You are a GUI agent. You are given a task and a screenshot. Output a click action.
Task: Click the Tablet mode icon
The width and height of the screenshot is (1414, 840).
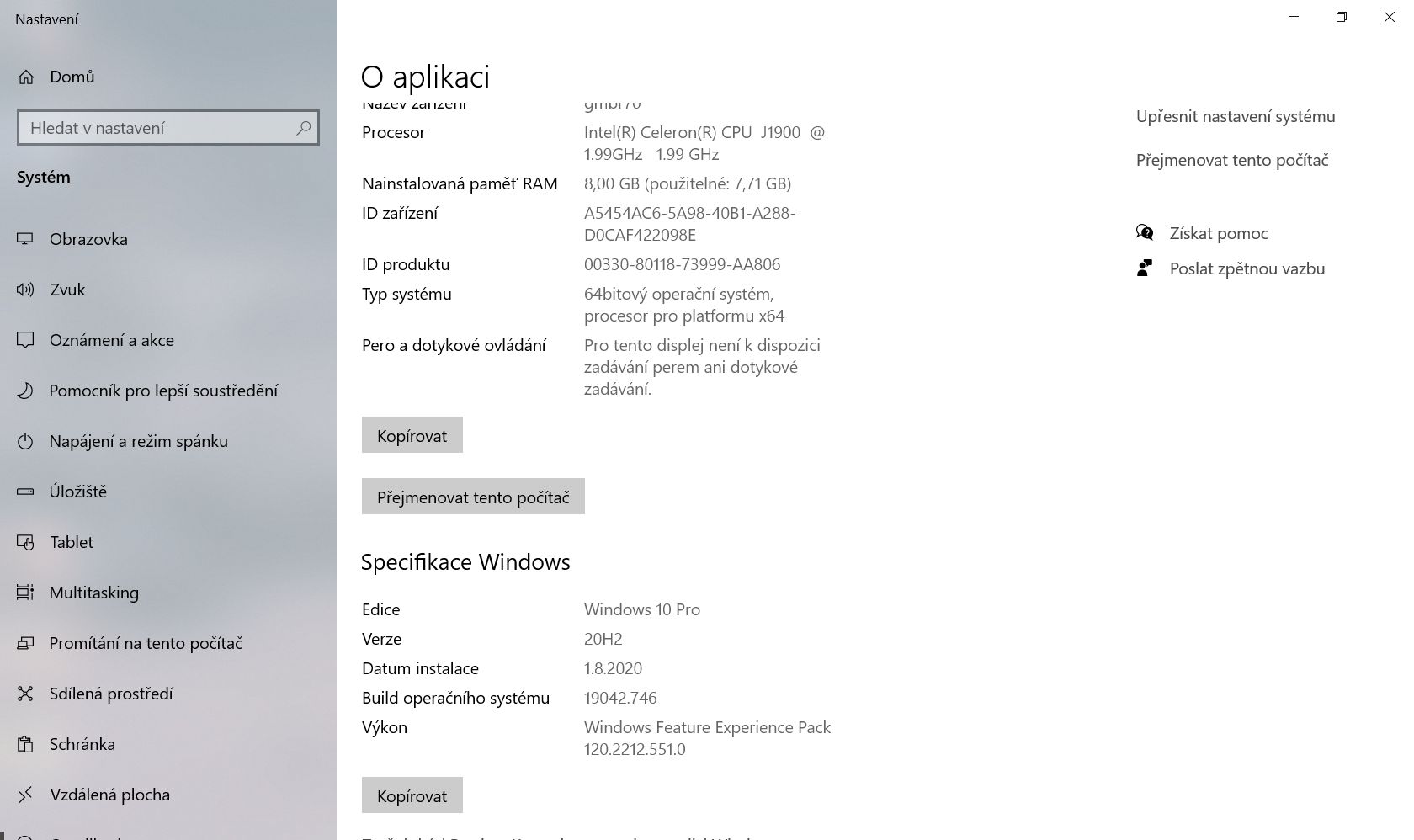click(25, 542)
